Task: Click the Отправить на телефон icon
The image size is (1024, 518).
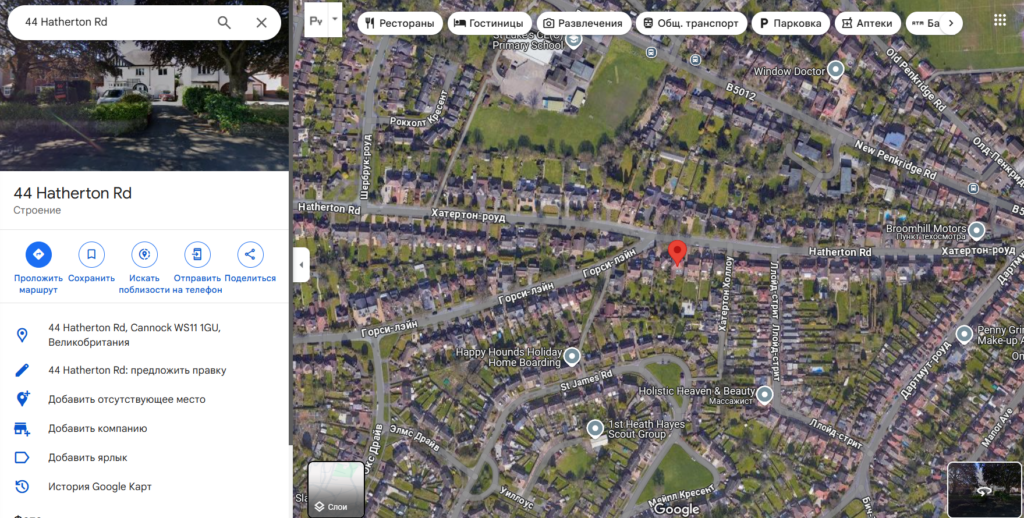Action: pos(197,254)
